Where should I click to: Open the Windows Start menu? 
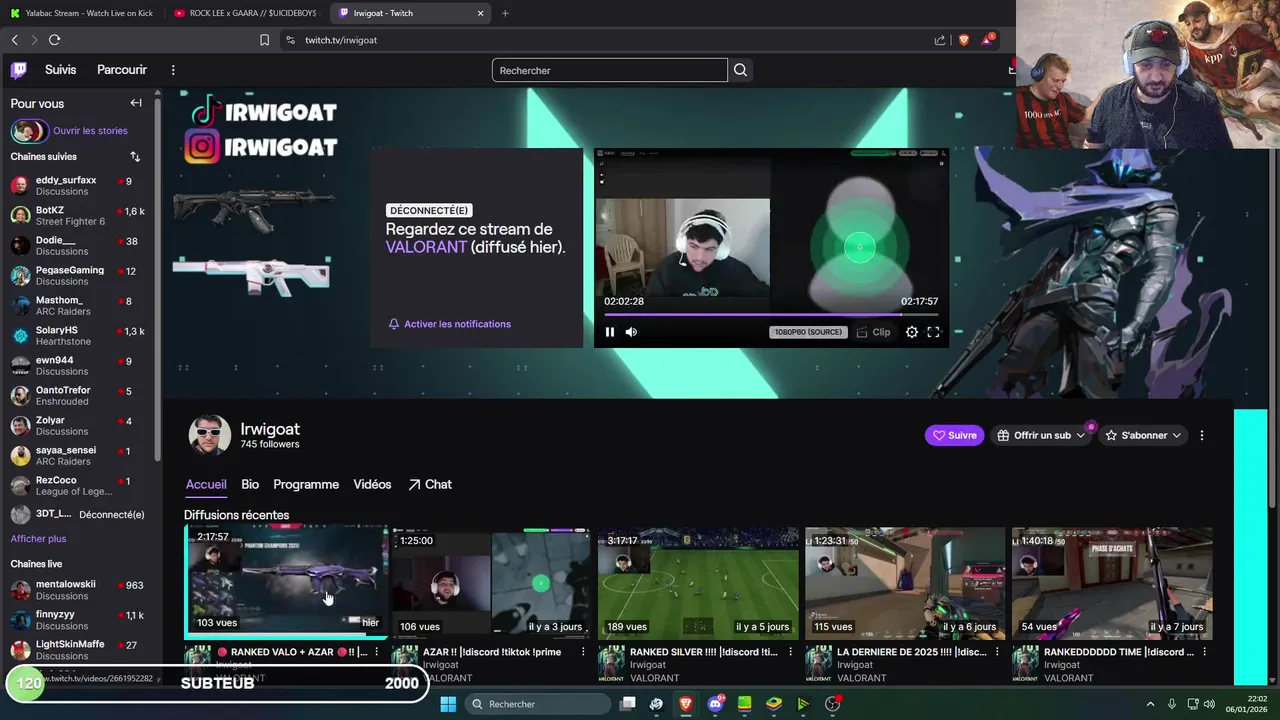[x=448, y=704]
